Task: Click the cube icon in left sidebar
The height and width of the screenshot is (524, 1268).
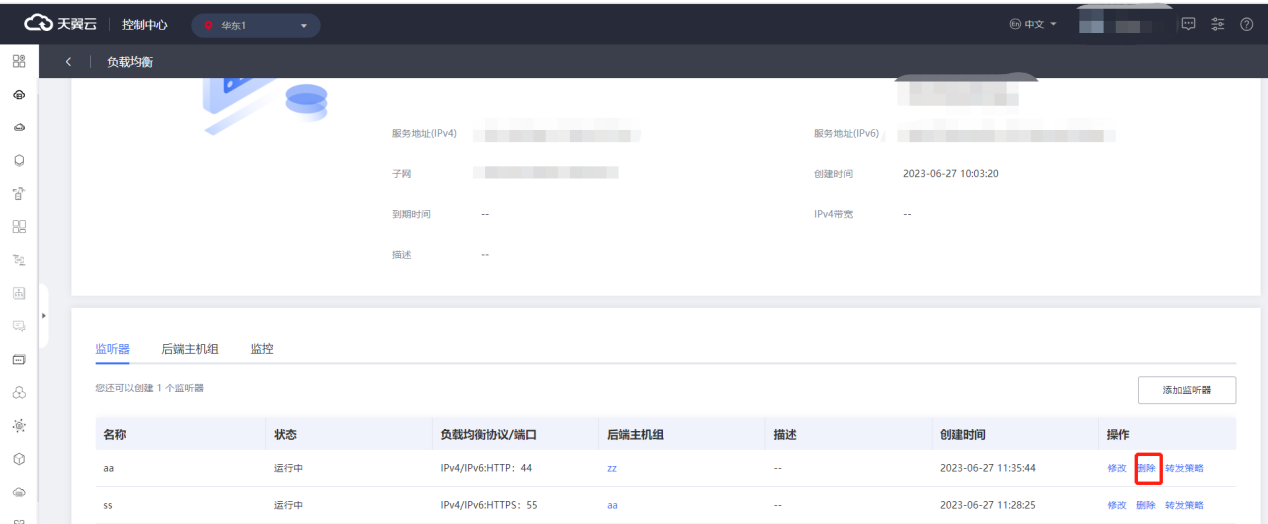Action: 18,458
